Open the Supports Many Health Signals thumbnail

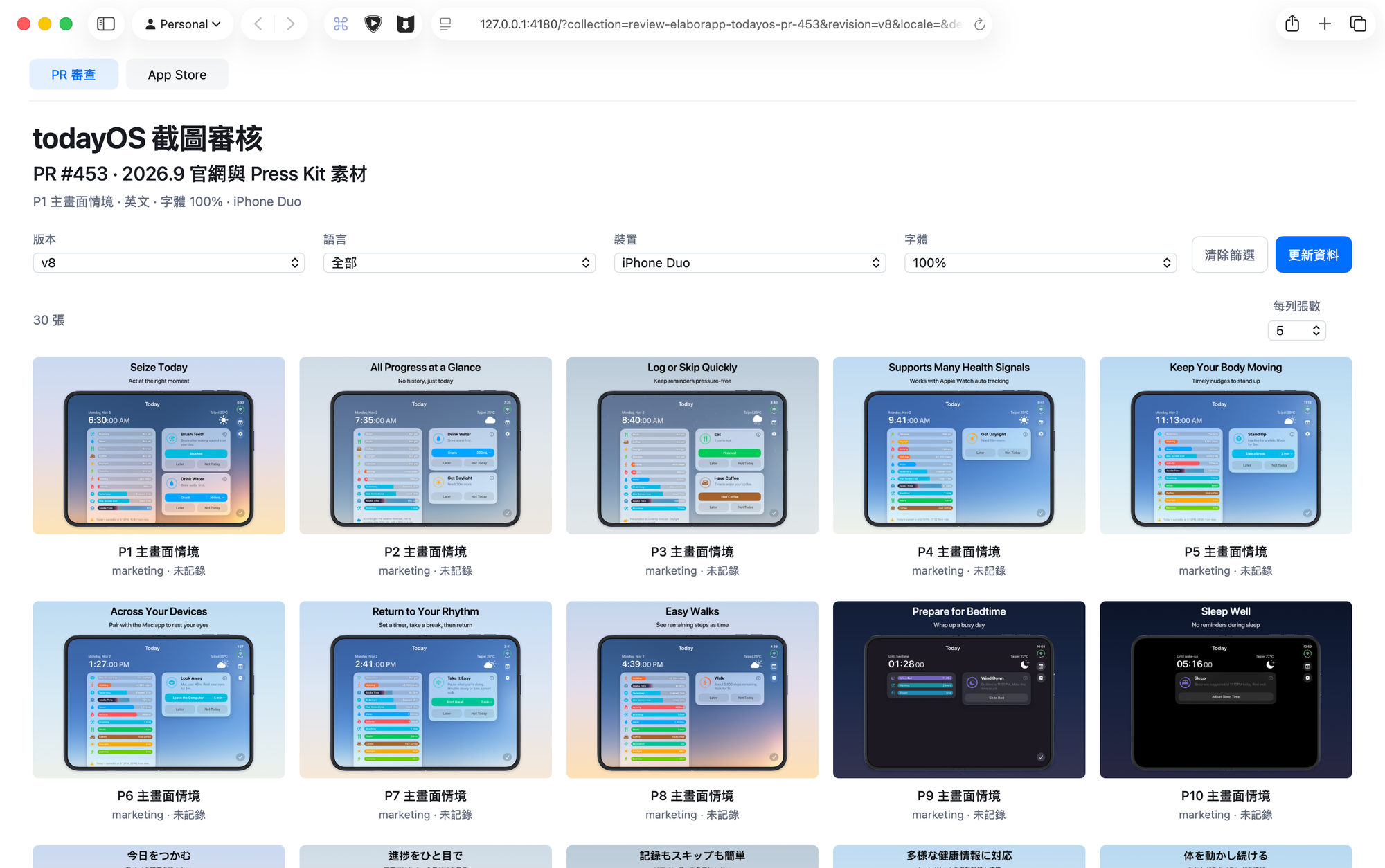[959, 446]
